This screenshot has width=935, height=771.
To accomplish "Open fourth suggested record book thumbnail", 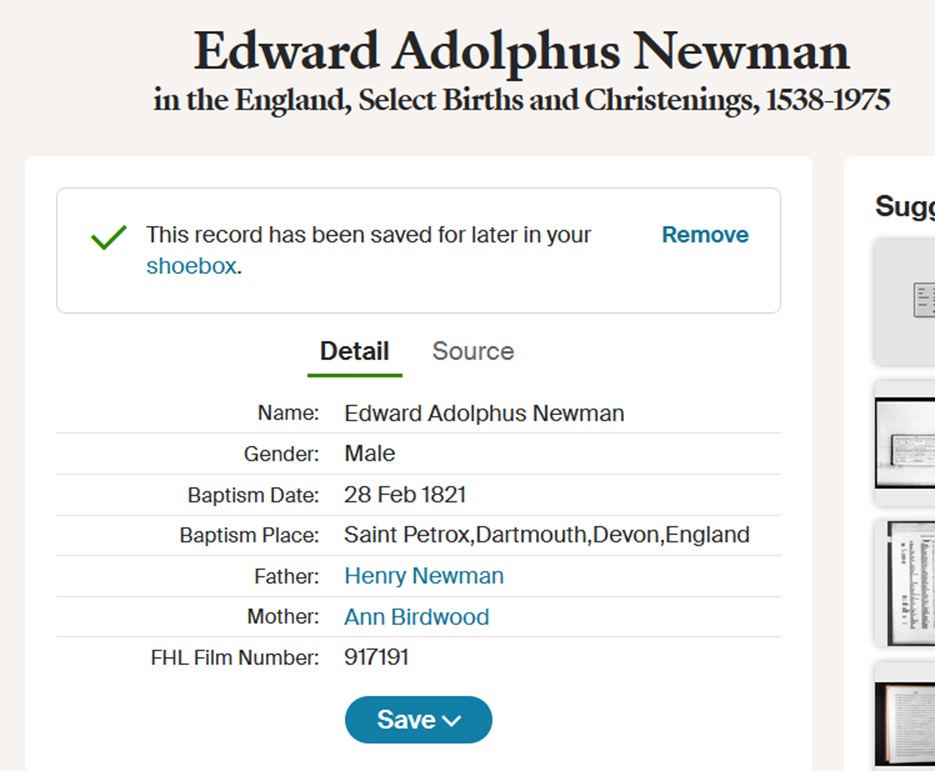I will [x=906, y=716].
